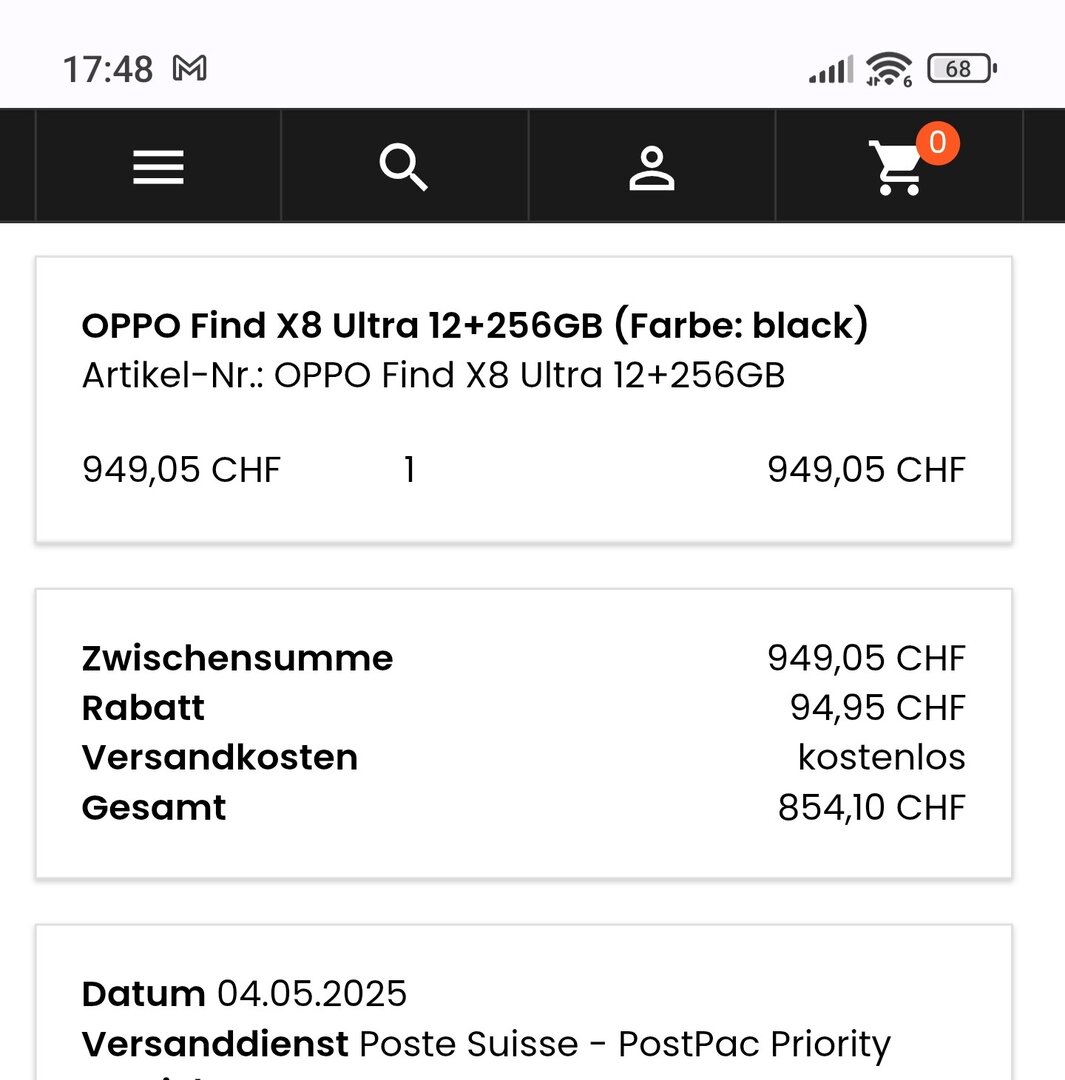Tap Poste Suisse PostPac Priority text
The image size is (1065, 1080).
tap(624, 1044)
